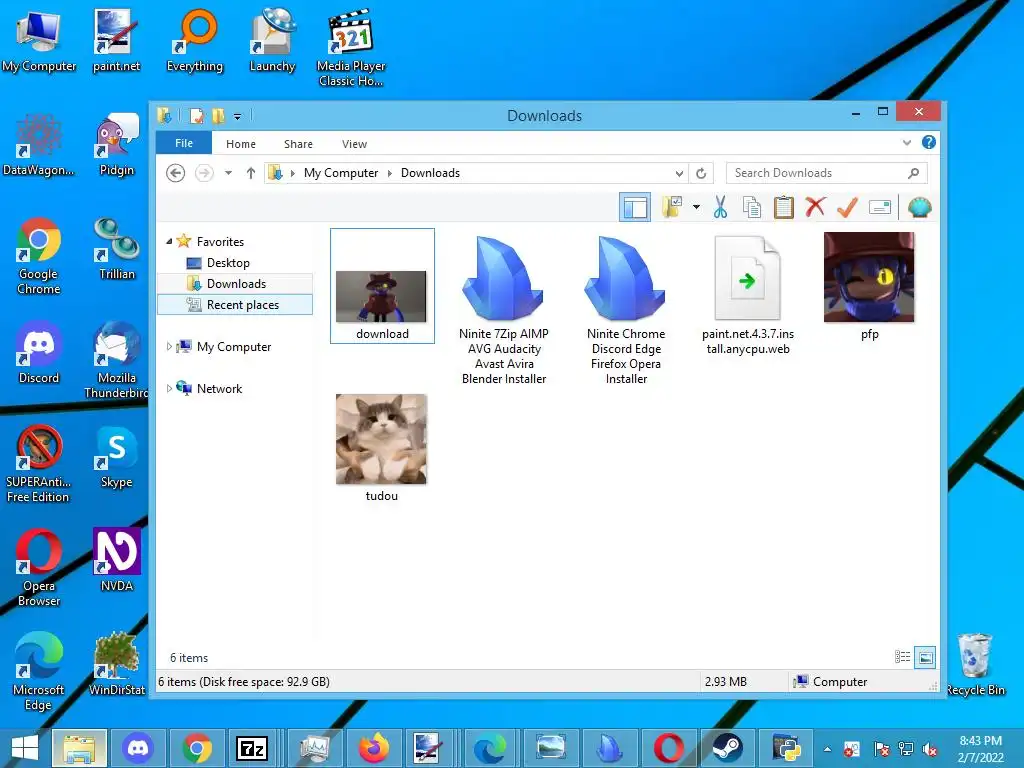Viewport: 1024px width, 768px height.
Task: Open File Explorer from the taskbar
Action: (x=79, y=748)
